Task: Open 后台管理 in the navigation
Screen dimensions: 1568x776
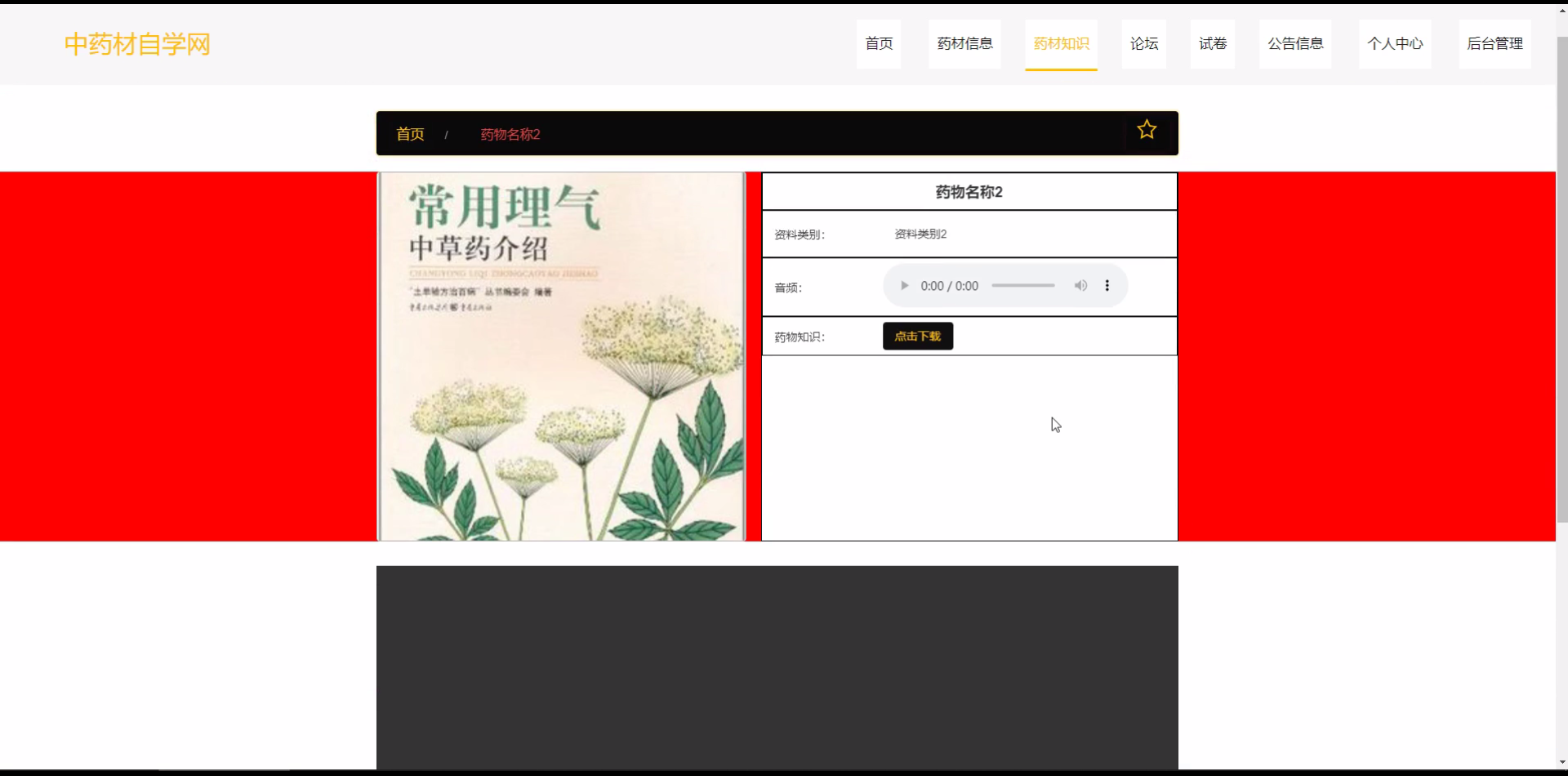Action: coord(1494,44)
